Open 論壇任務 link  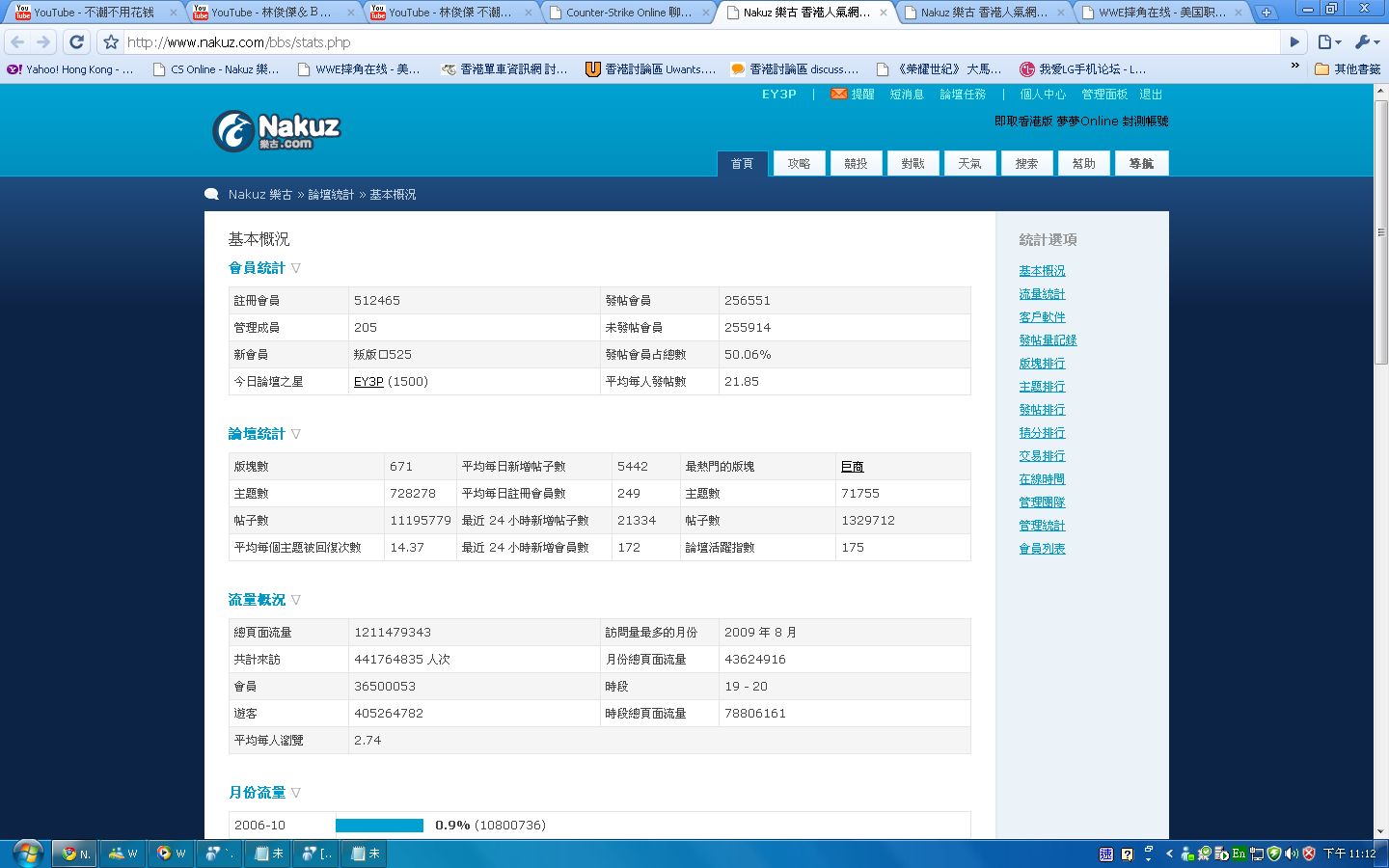point(963,95)
